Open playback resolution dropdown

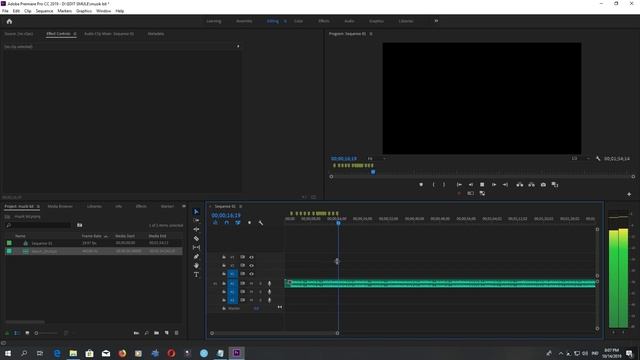click(580, 158)
